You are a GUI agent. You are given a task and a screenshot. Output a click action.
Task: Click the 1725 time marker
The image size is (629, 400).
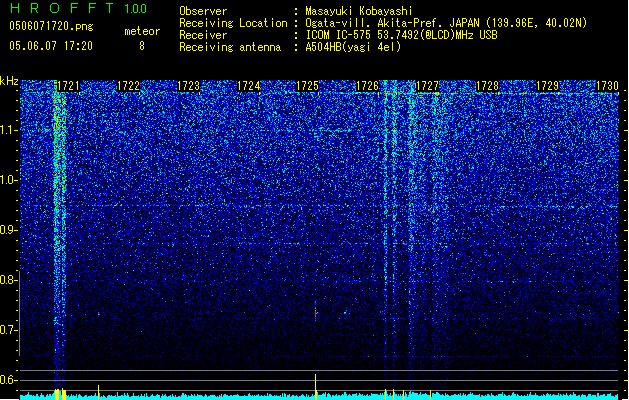pos(307,86)
